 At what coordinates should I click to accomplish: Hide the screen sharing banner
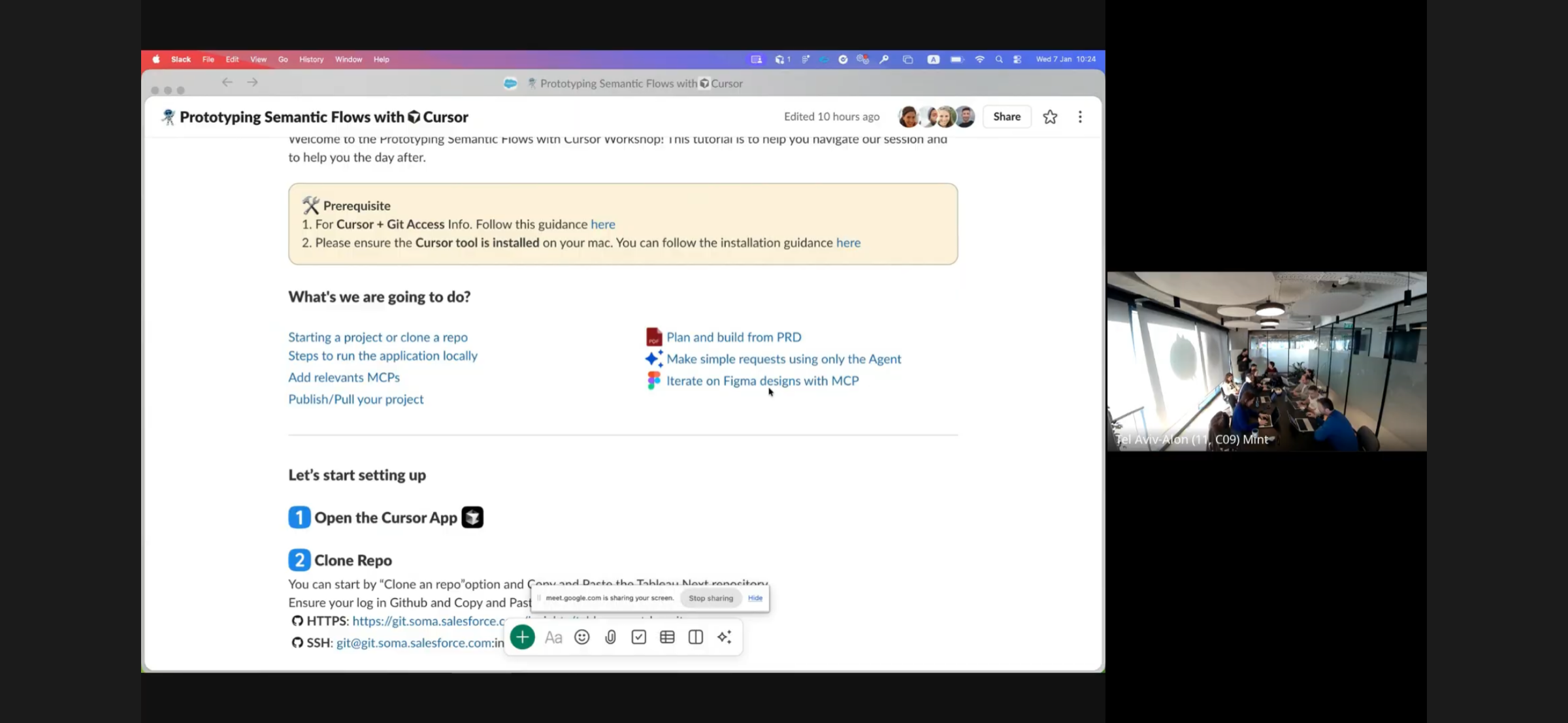[755, 598]
